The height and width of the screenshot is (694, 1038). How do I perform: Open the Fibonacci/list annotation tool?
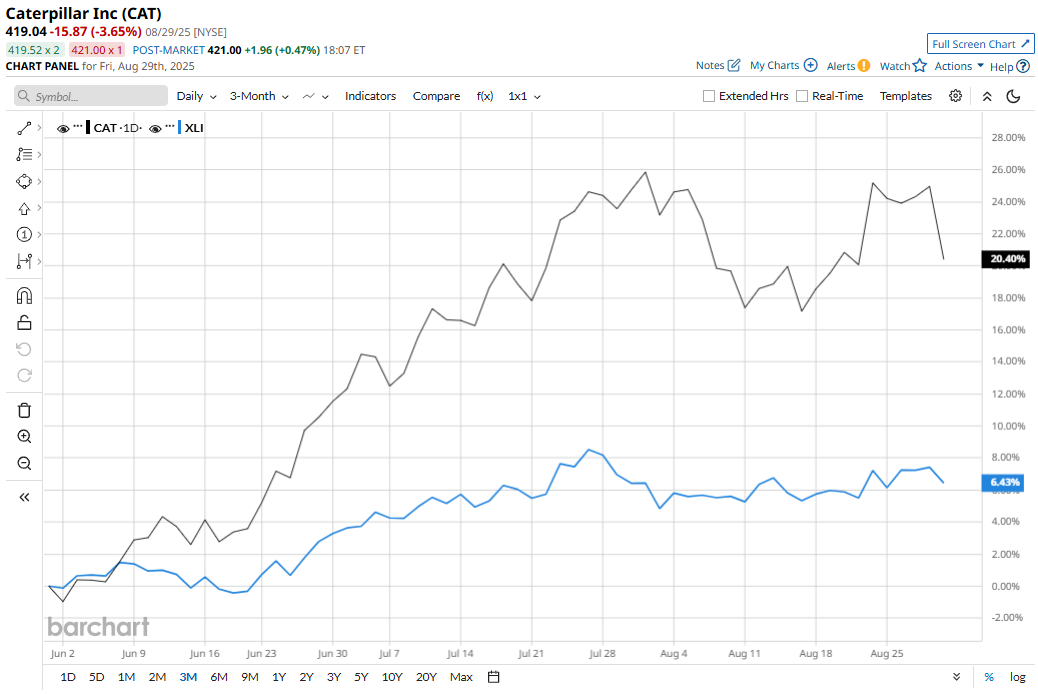pos(24,154)
